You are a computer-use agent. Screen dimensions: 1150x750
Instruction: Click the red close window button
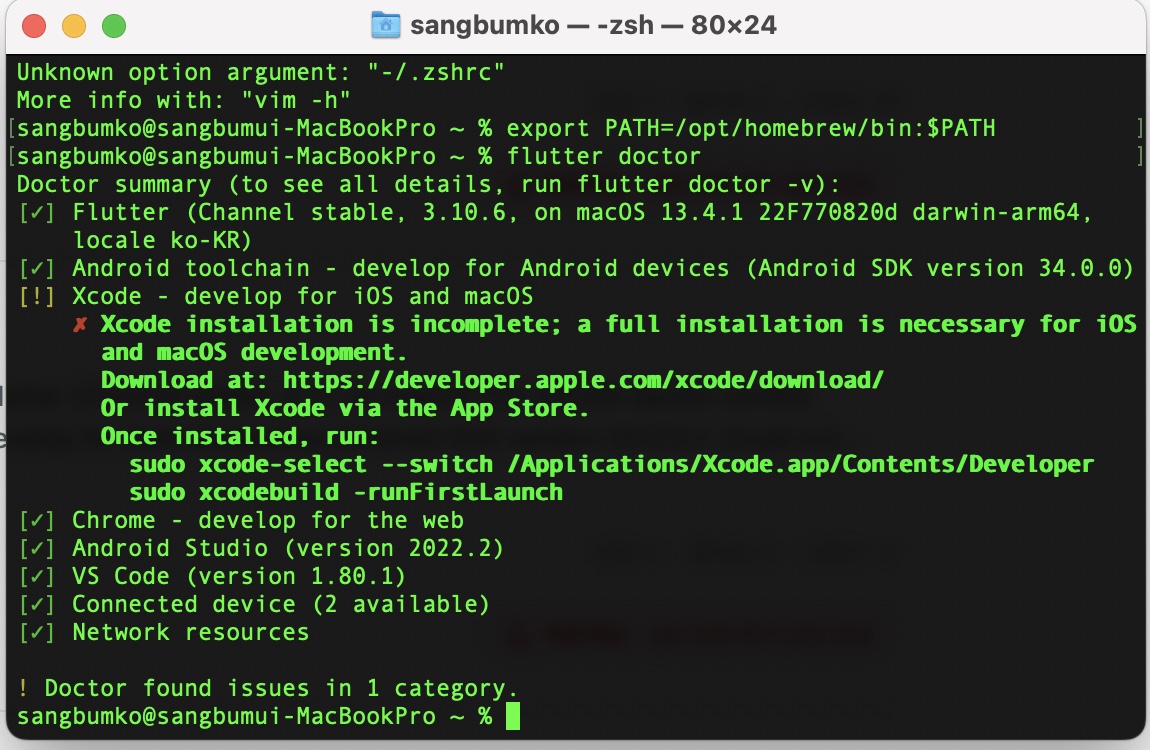(34, 26)
